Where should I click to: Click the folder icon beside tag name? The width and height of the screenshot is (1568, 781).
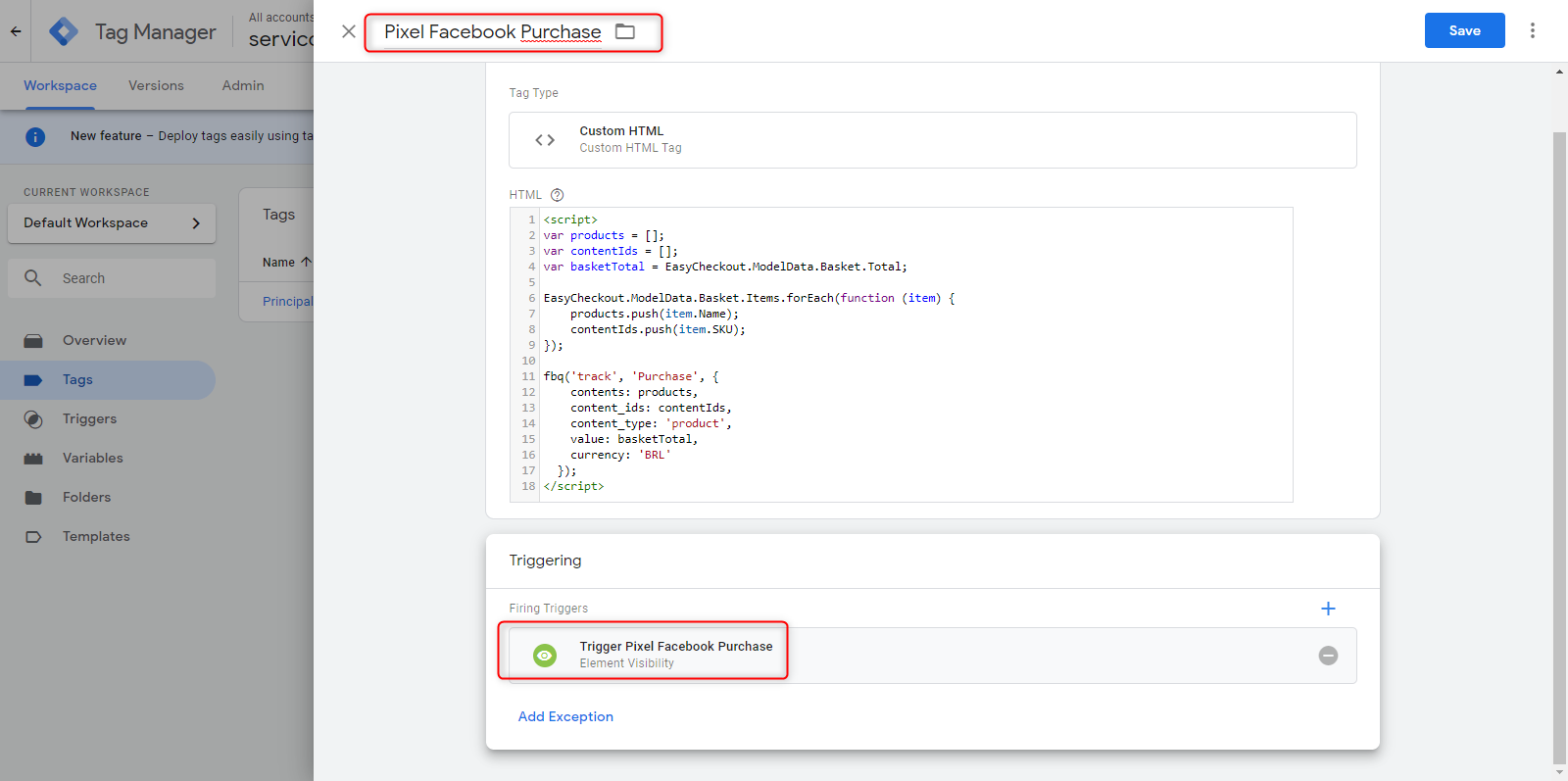pos(625,31)
